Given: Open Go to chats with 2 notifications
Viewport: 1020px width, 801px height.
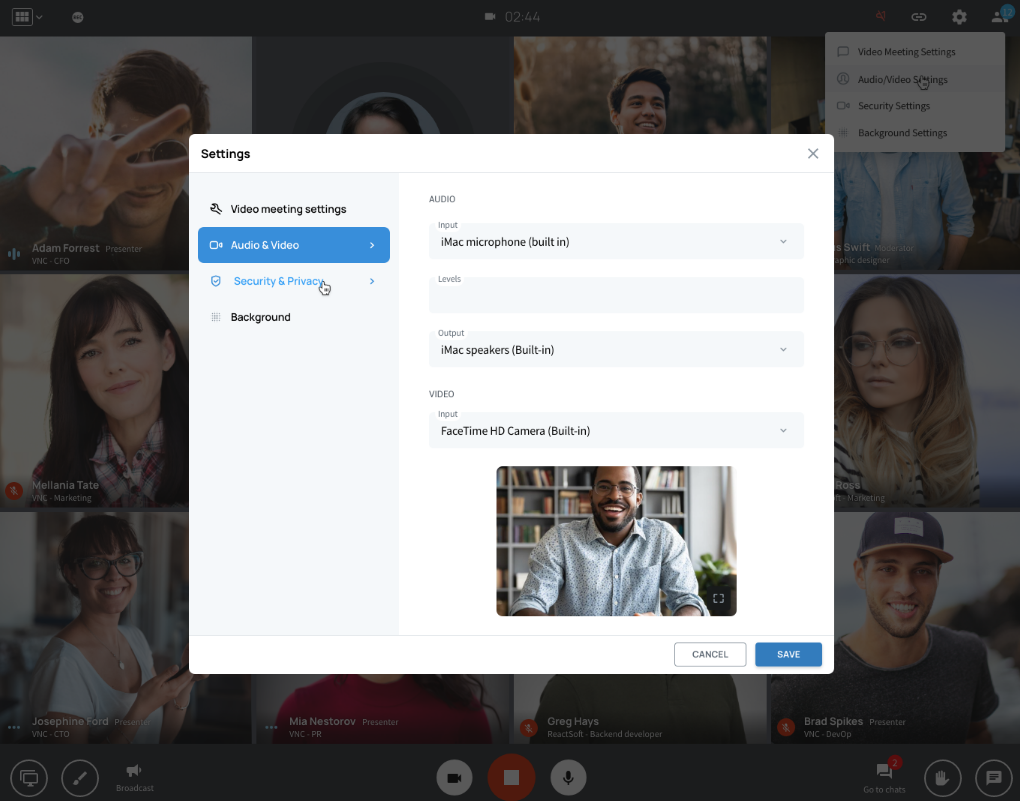Looking at the screenshot, I should pos(884,776).
